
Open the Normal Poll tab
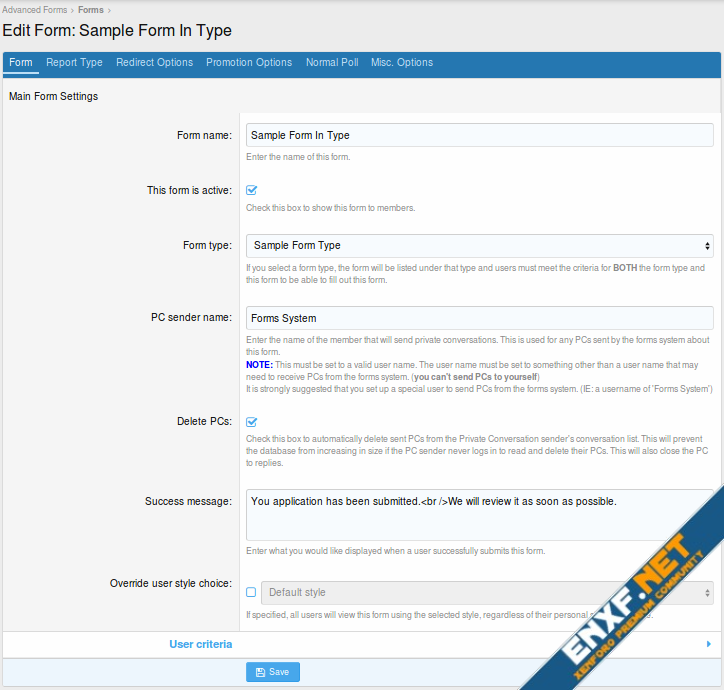click(332, 62)
